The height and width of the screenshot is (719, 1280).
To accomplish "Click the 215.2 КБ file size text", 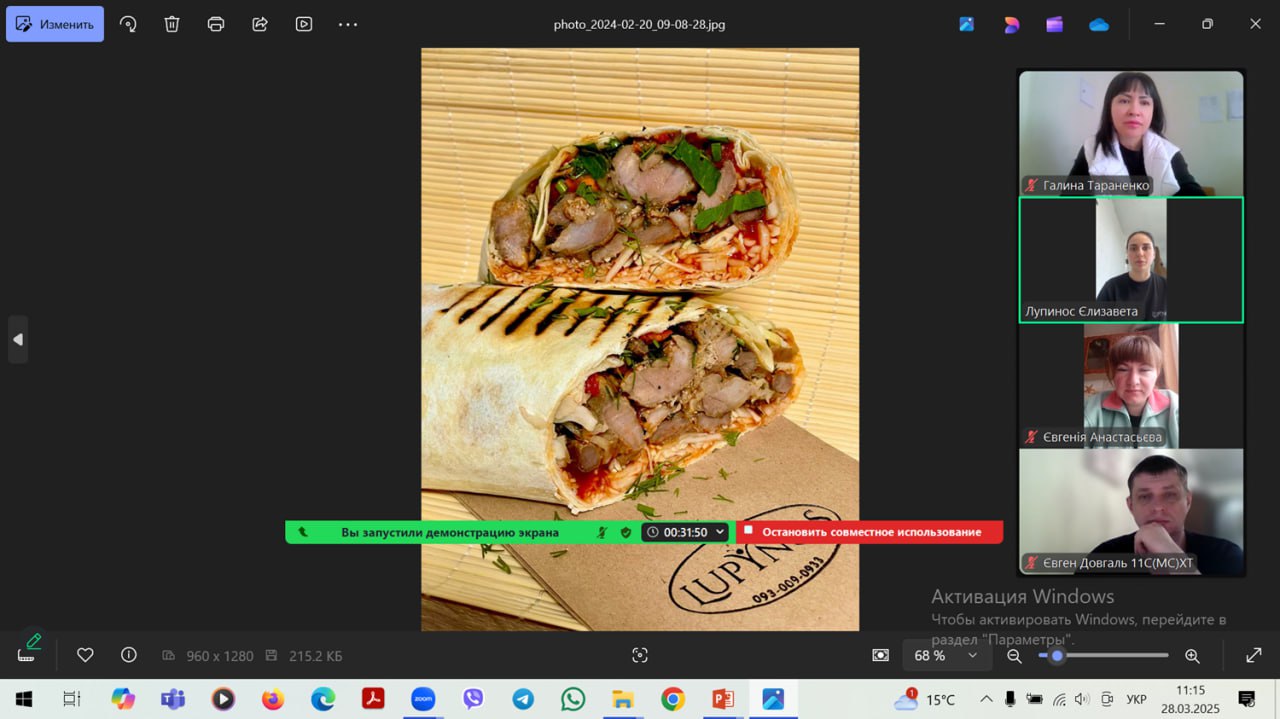I will [x=315, y=656].
